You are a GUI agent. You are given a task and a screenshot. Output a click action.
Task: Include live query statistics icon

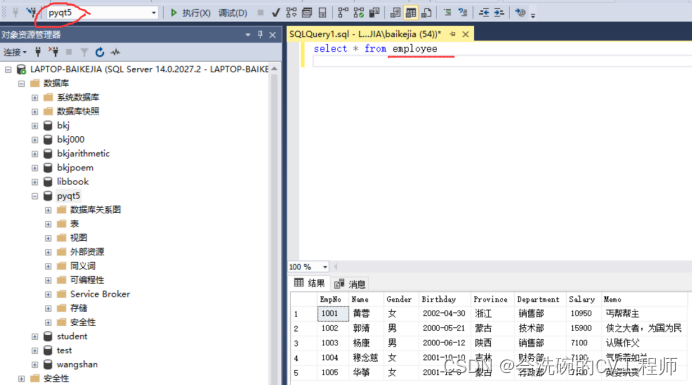click(x=359, y=13)
